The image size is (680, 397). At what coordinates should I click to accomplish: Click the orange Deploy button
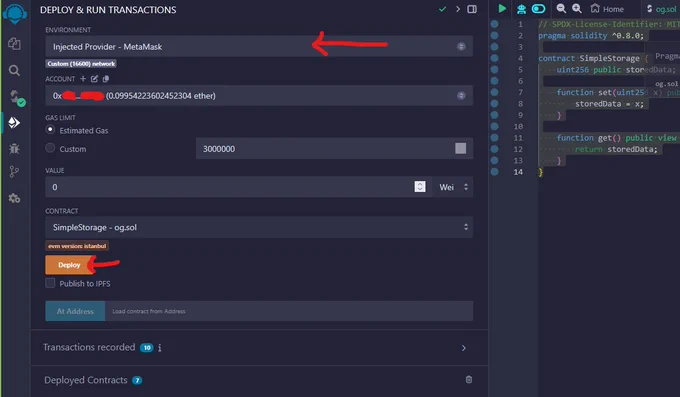[69, 265]
